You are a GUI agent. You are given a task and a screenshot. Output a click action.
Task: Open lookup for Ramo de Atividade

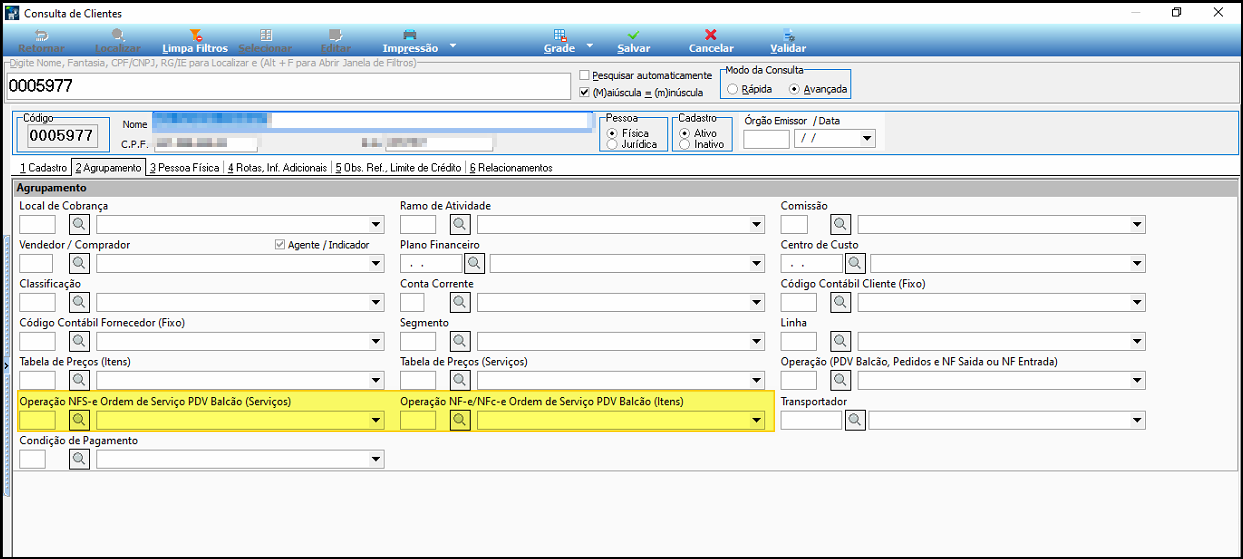(460, 224)
